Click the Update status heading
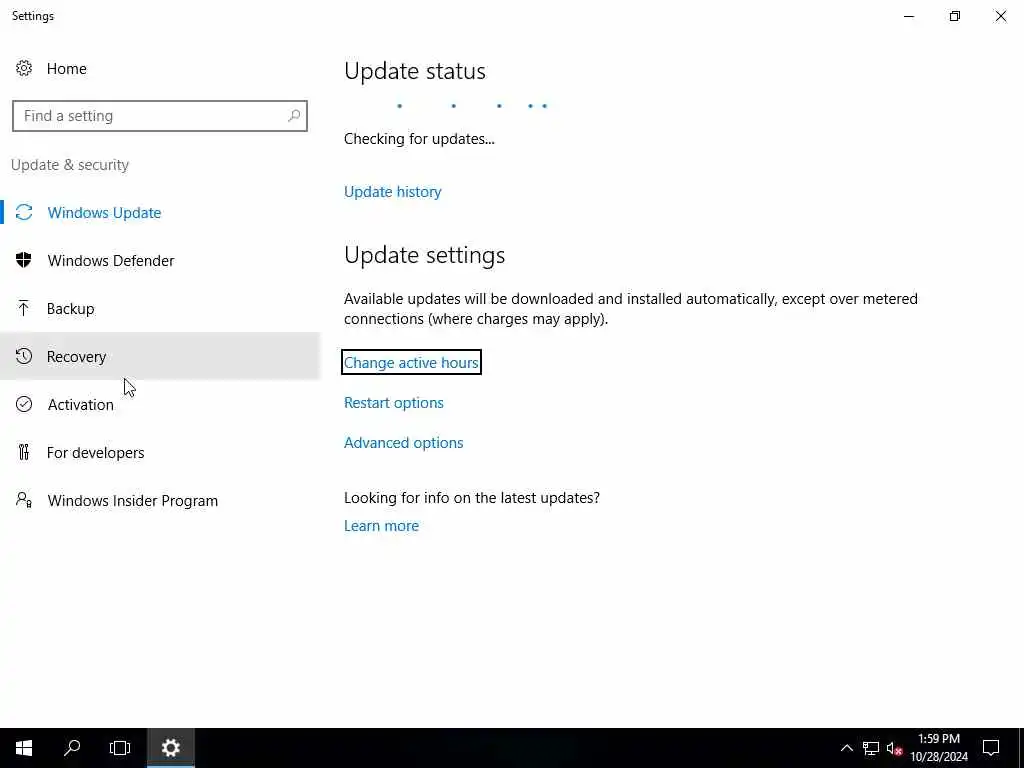 (415, 71)
